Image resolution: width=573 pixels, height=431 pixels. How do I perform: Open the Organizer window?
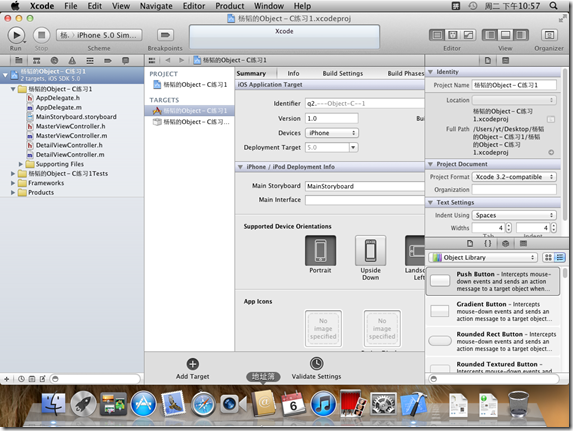(549, 35)
